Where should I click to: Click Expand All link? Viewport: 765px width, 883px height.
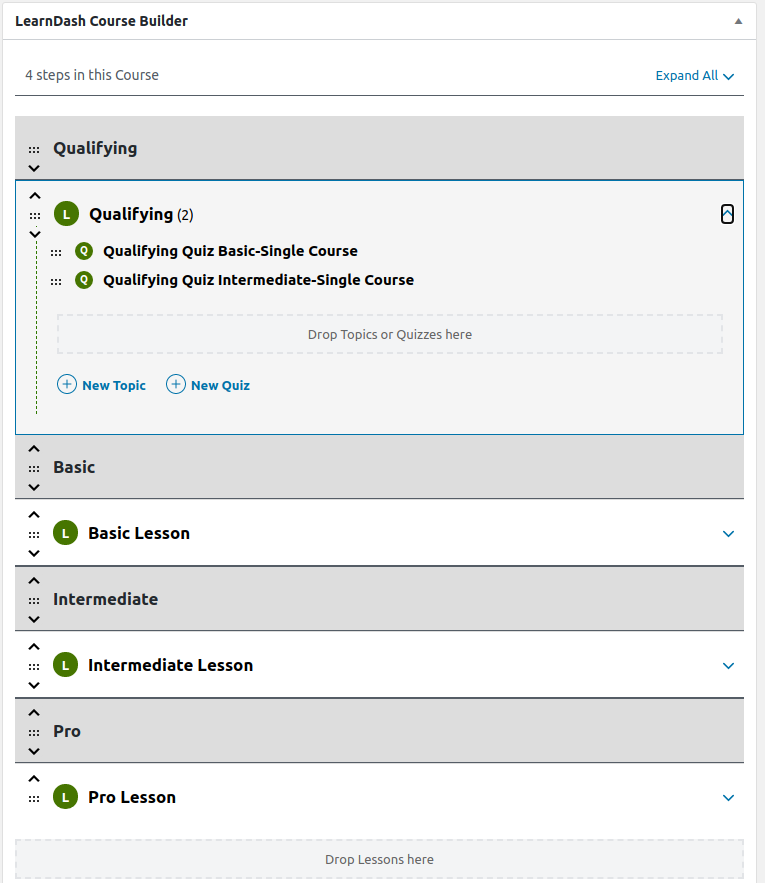695,75
